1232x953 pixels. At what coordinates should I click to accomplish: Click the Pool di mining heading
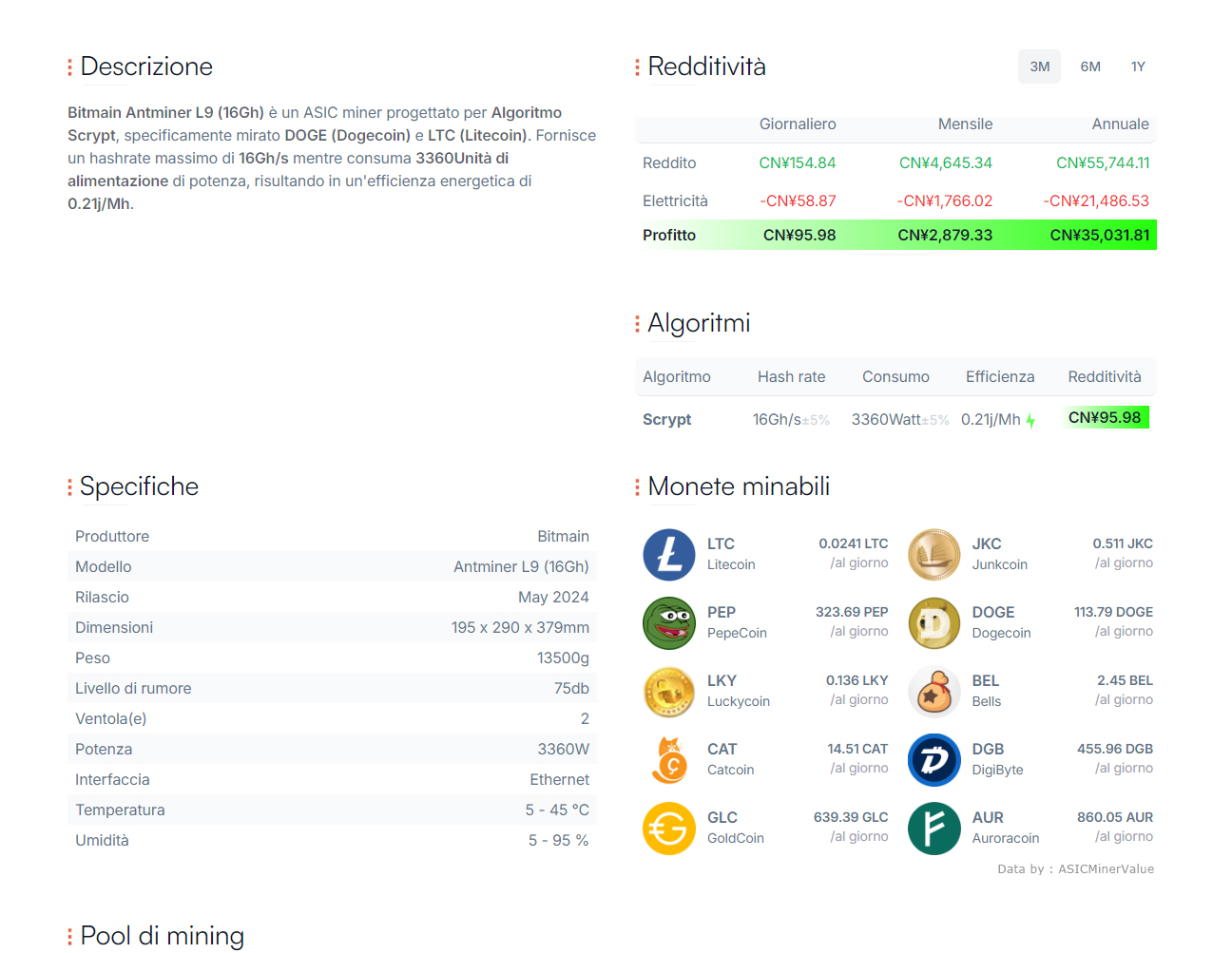[162, 936]
